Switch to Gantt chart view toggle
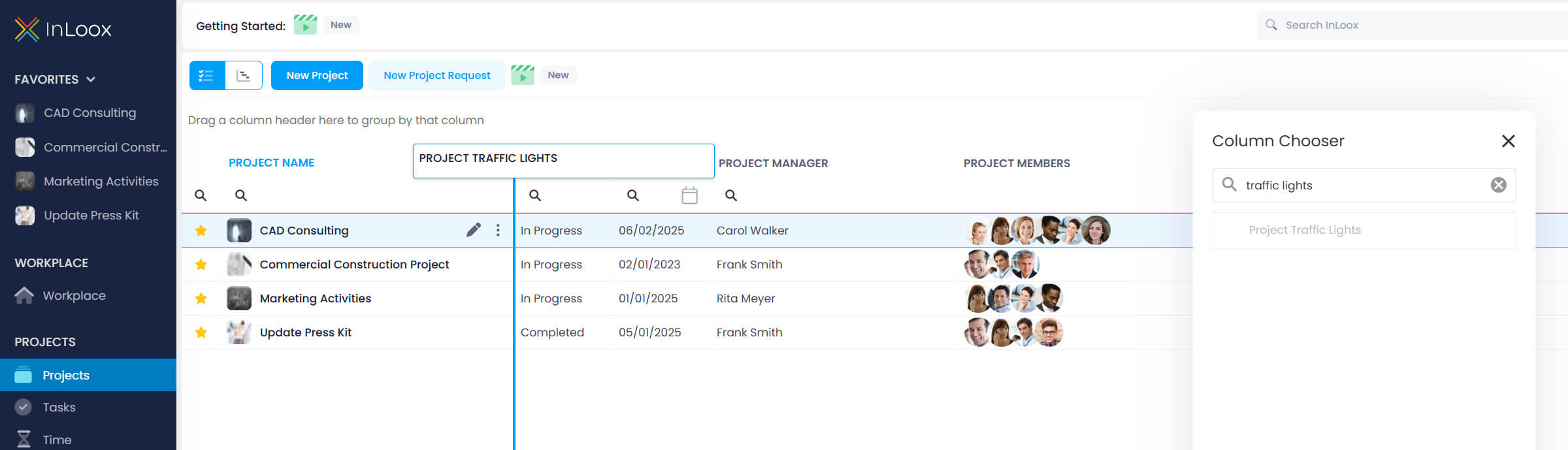This screenshot has height=450, width=1568. click(244, 76)
